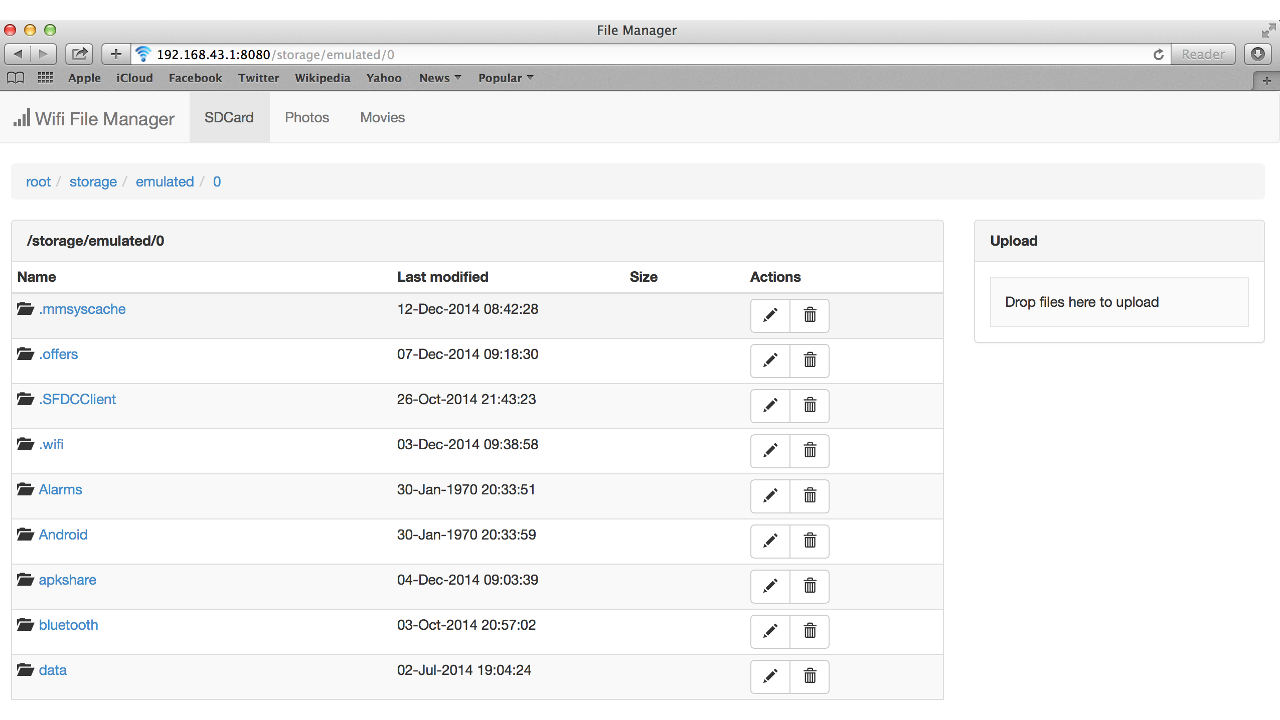Screen dimensions: 1280x720
Task: Rename the bluetooth folder with the pencil icon
Action: tap(770, 631)
